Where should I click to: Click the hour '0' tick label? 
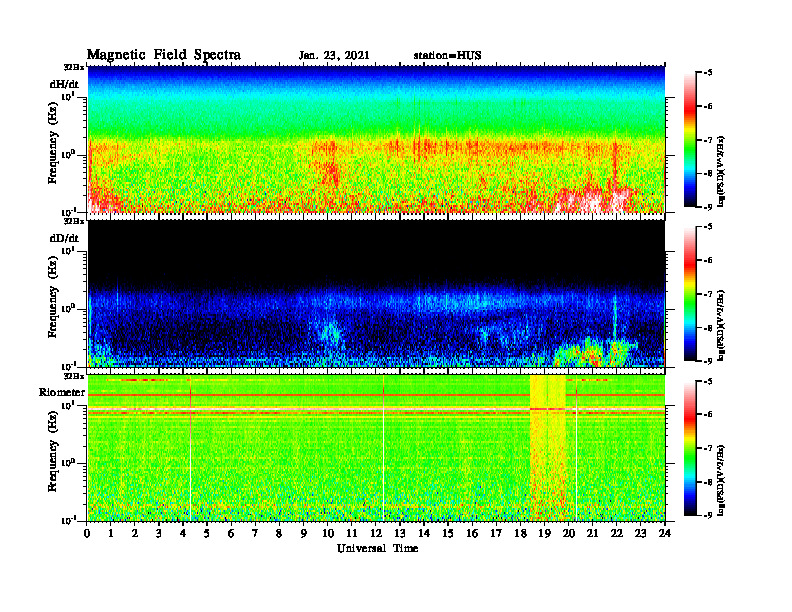(87, 533)
